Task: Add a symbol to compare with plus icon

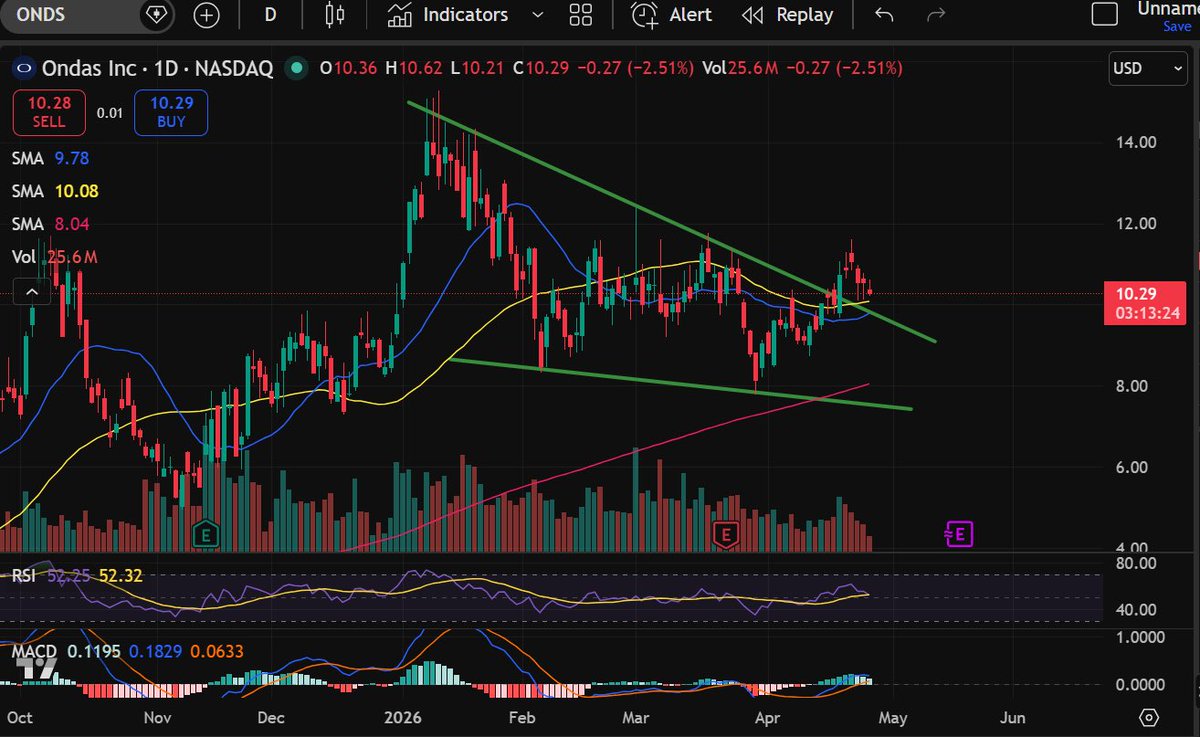Action: tap(207, 15)
